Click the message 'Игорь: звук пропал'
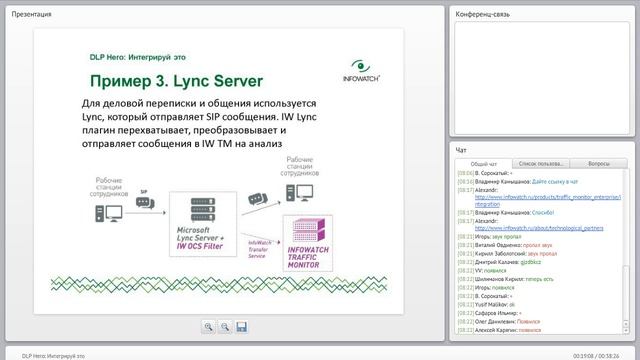Image resolution: width=640 pixels, height=360 pixels. (489, 237)
